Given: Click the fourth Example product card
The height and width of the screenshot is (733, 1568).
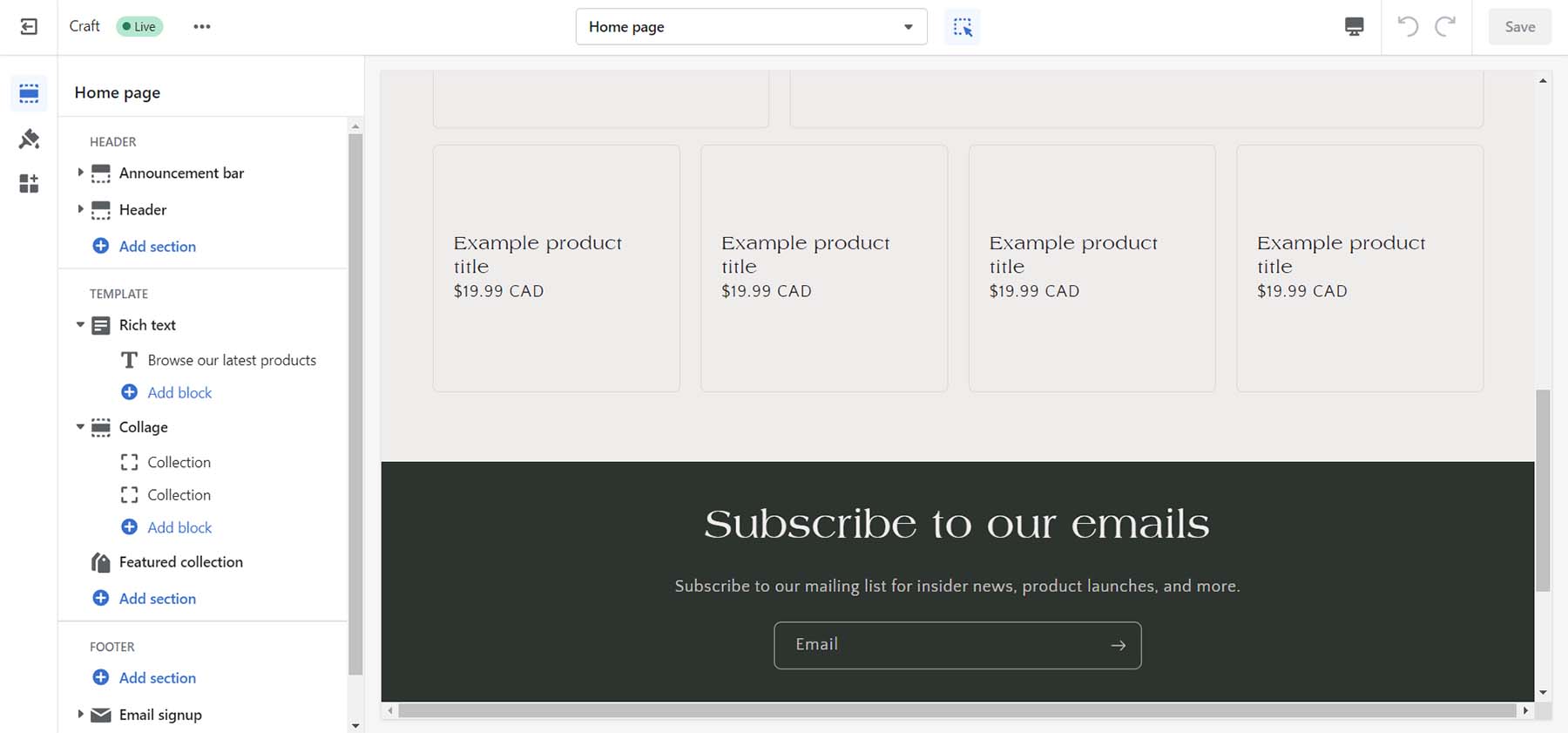Looking at the screenshot, I should point(1360,268).
